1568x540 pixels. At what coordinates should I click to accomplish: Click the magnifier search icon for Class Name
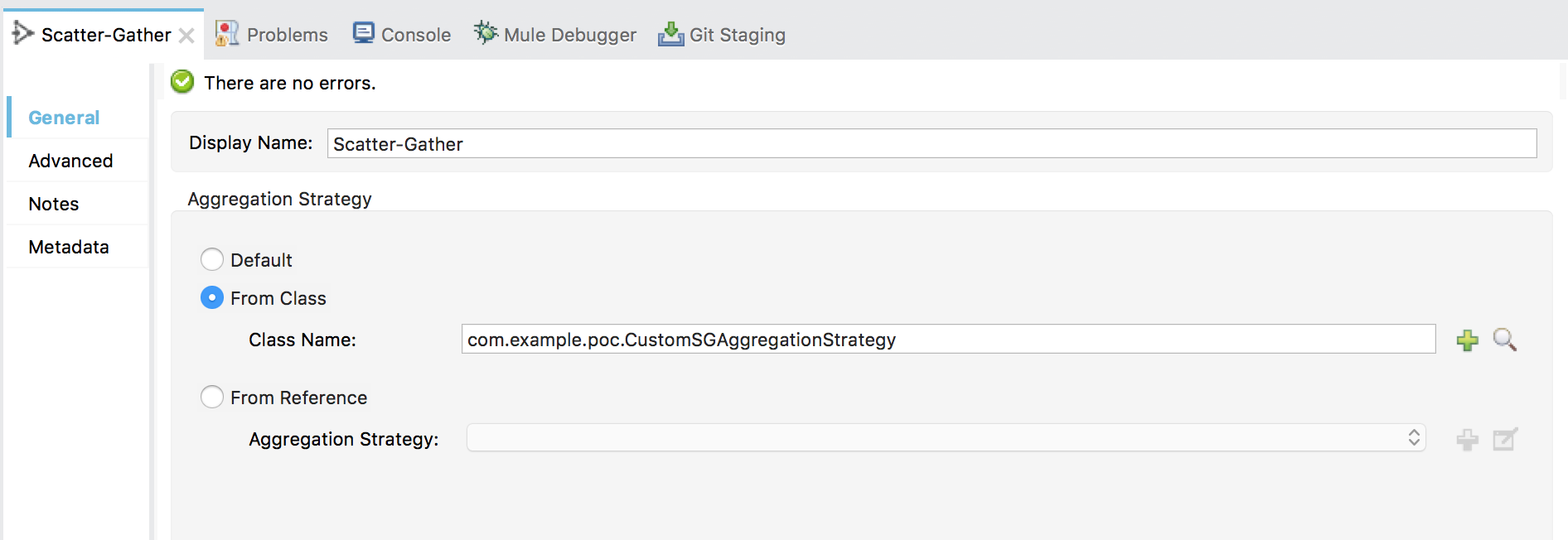tap(1504, 340)
